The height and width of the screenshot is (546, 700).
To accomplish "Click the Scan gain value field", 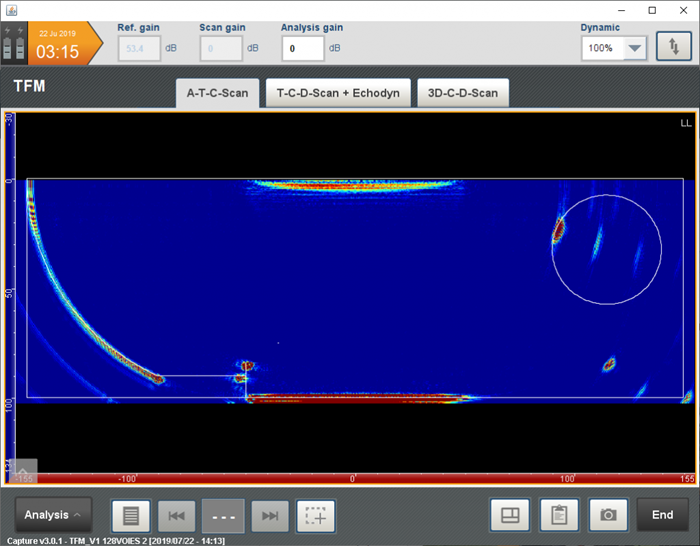I will [221, 48].
